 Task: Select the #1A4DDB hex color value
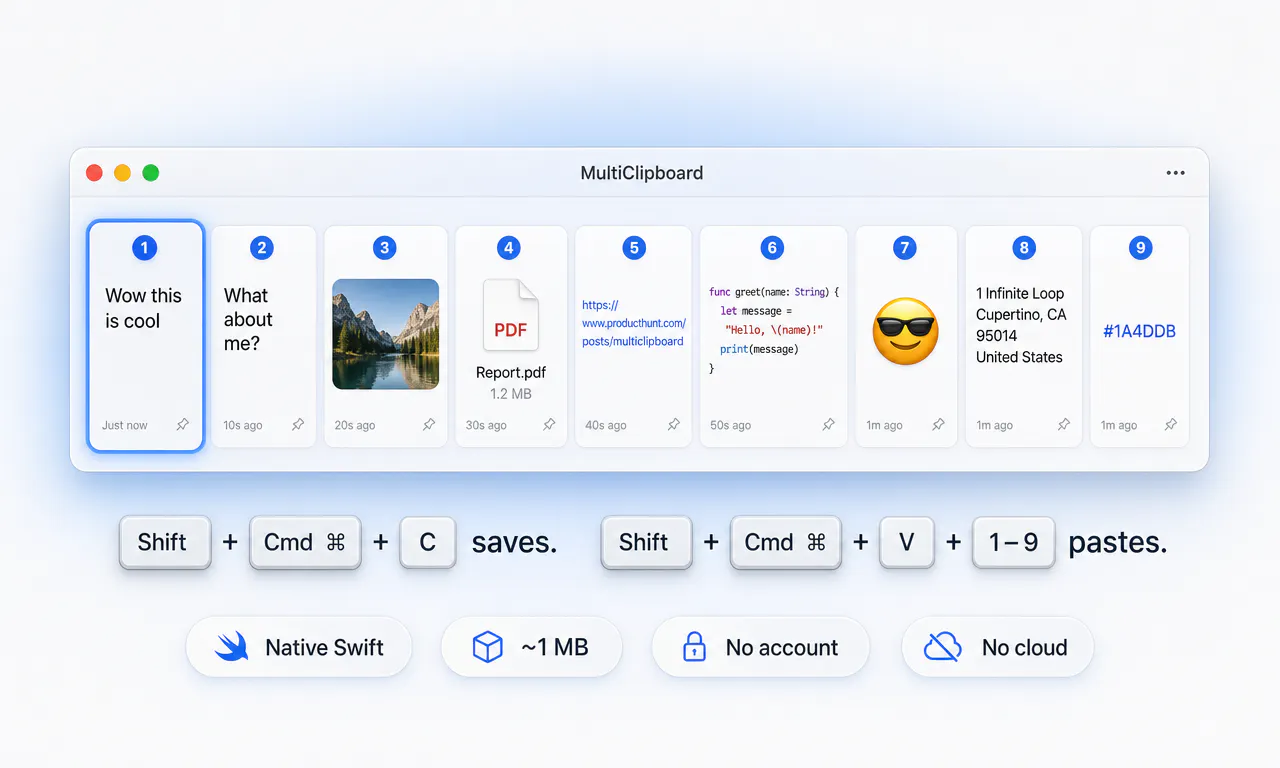(x=1139, y=331)
